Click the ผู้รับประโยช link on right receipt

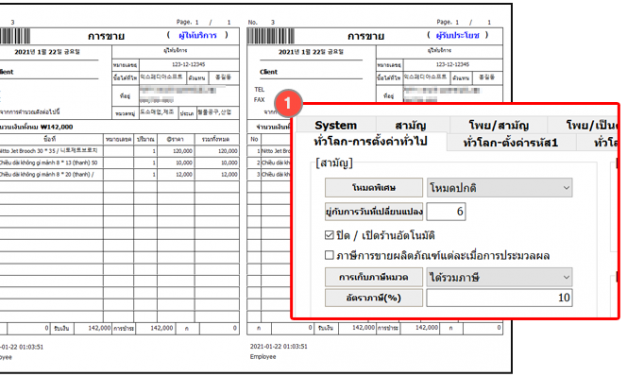[x=457, y=35]
